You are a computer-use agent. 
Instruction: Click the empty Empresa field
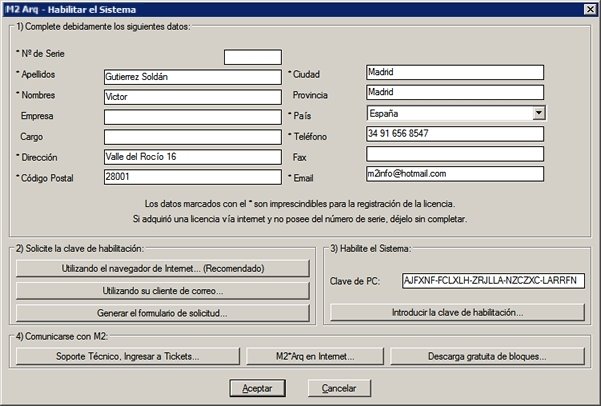click(x=192, y=116)
